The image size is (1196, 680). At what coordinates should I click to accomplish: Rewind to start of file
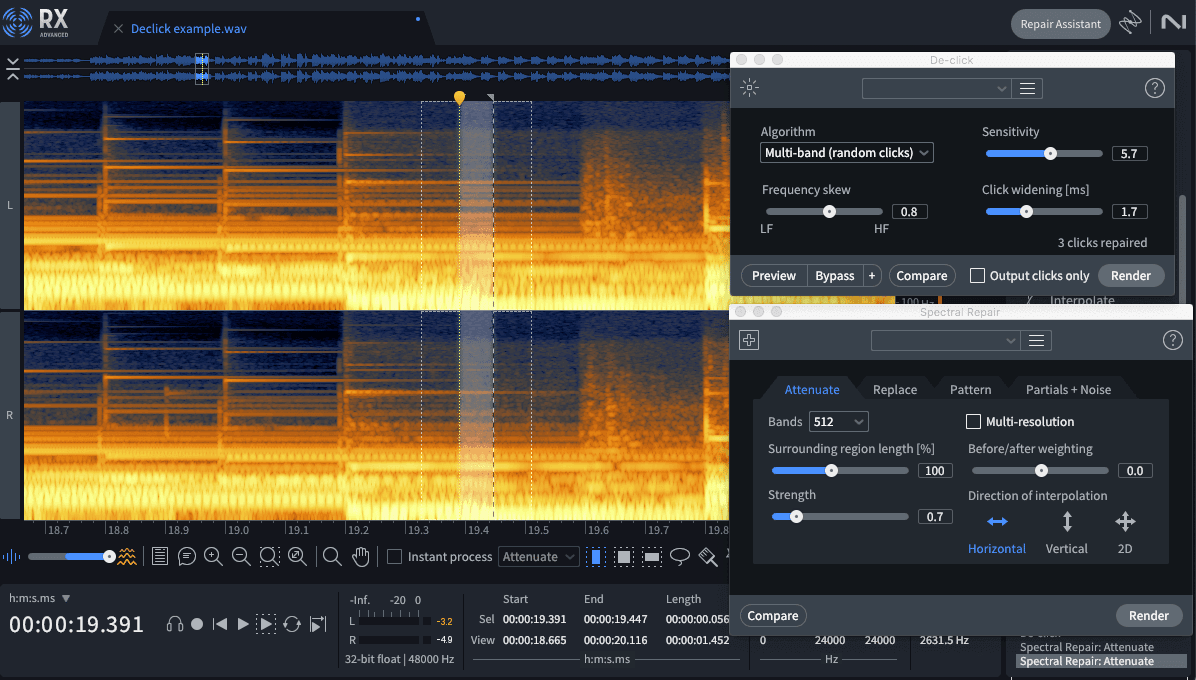tap(220, 624)
